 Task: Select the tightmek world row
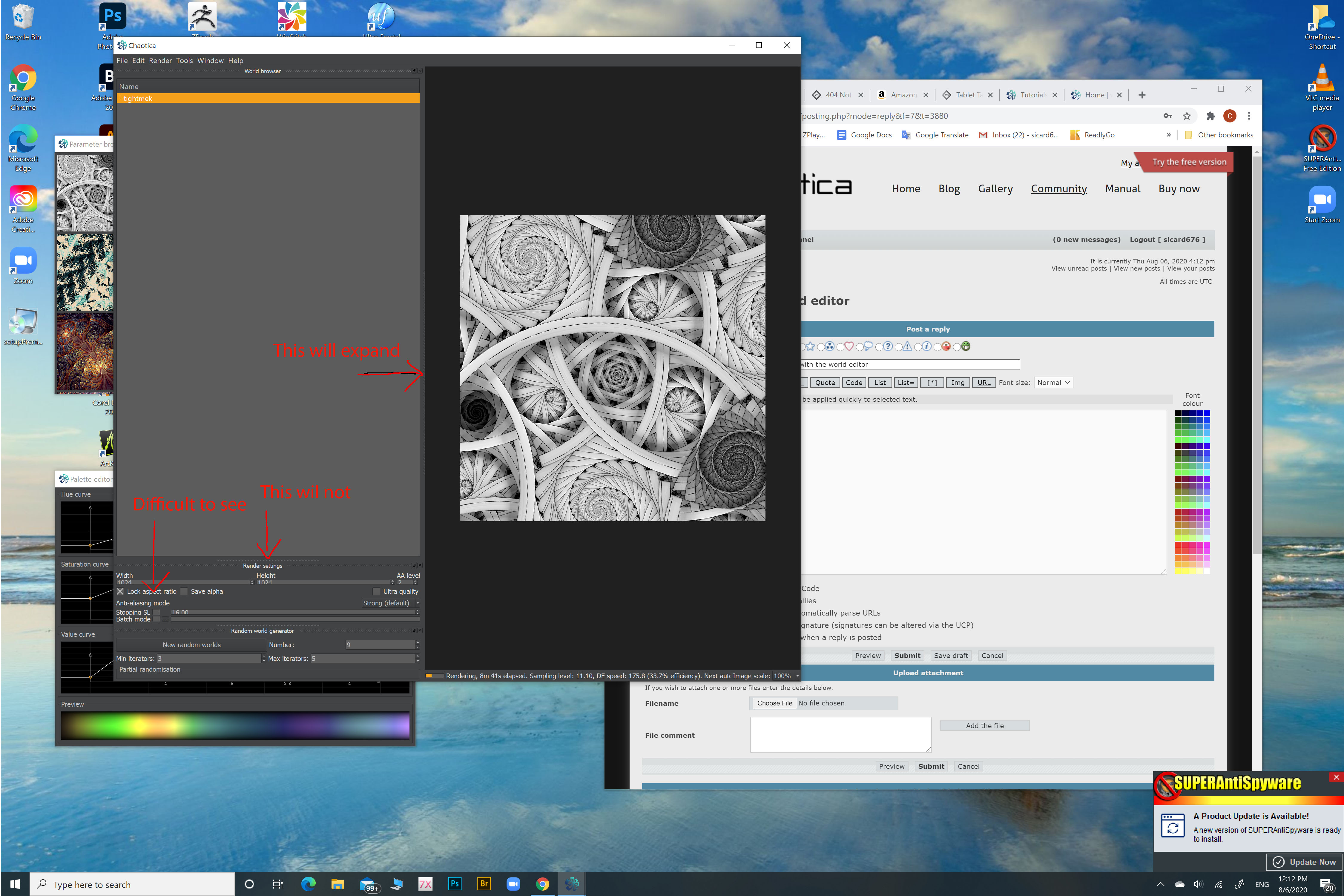267,98
